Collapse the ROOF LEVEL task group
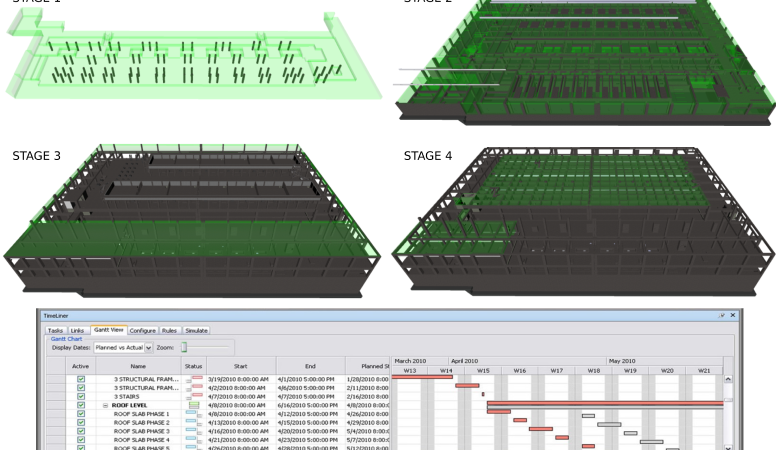The height and width of the screenshot is (450, 776). pos(106,405)
